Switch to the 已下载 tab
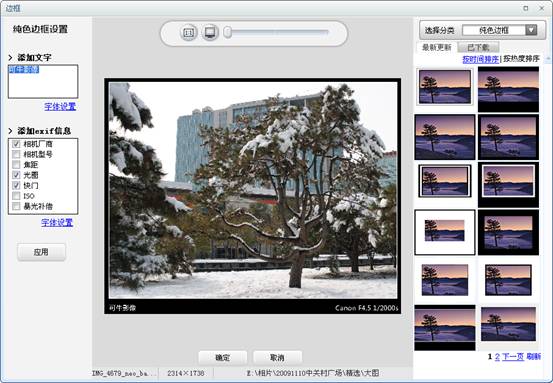This screenshot has height=383, width=553. click(x=478, y=47)
